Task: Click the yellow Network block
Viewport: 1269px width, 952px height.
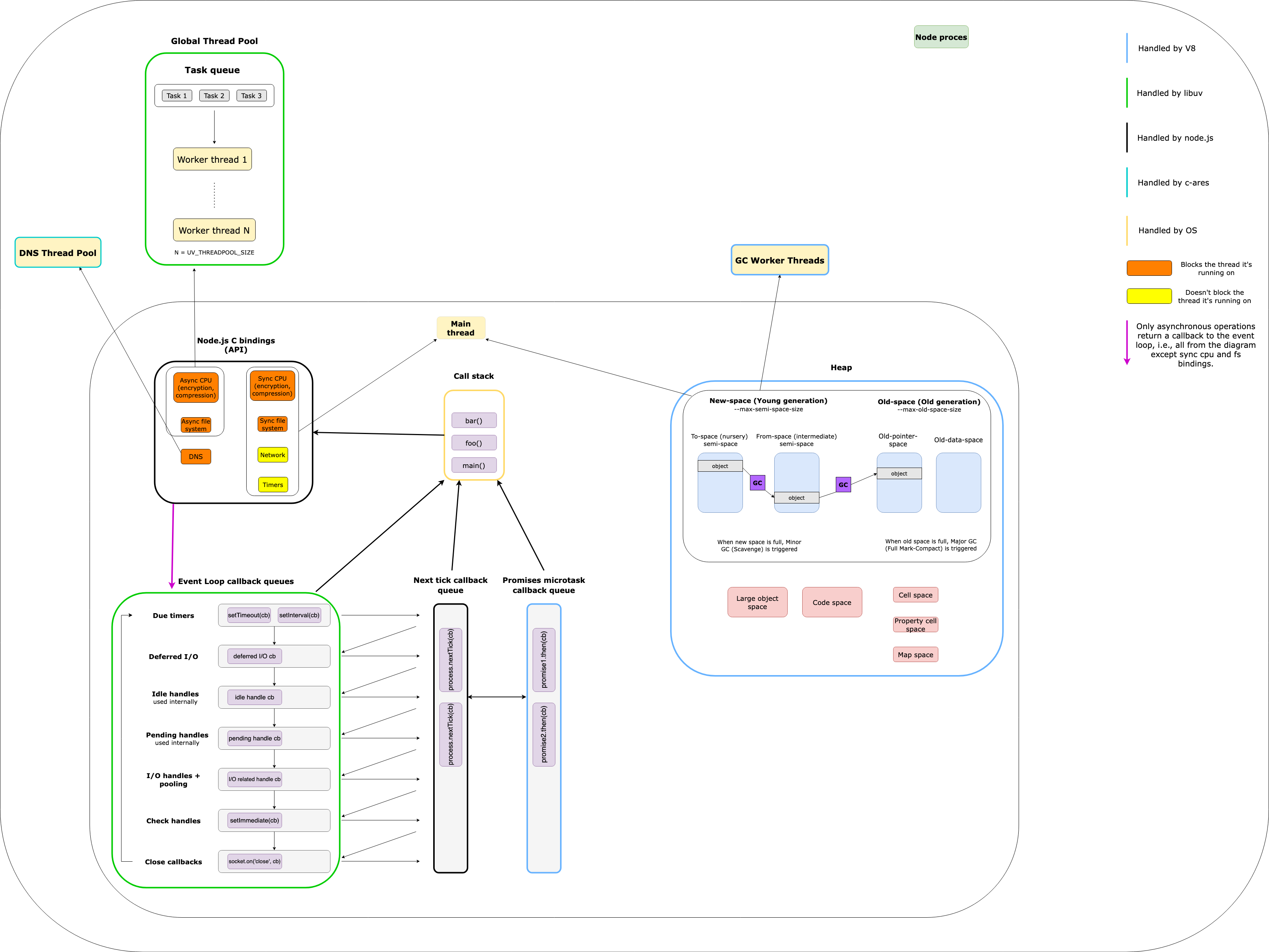Action: pyautogui.click(x=272, y=455)
